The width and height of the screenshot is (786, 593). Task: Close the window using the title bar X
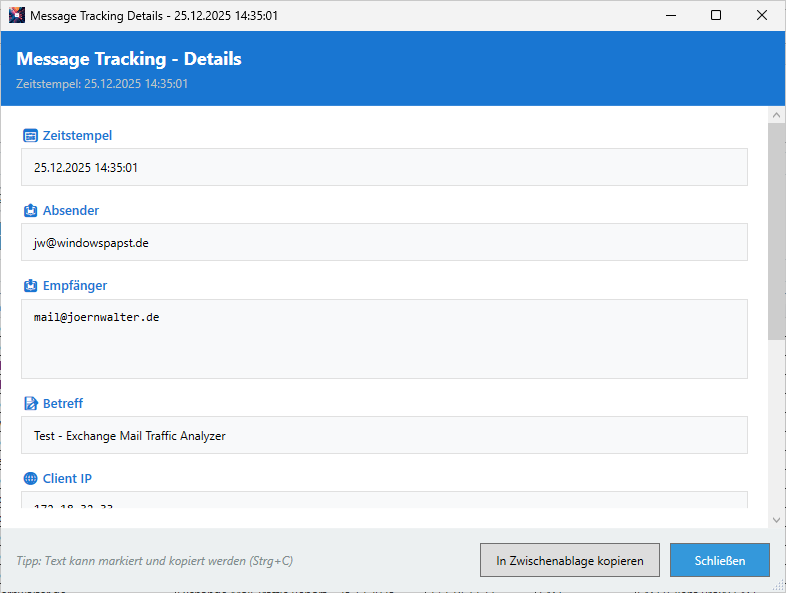click(x=762, y=15)
